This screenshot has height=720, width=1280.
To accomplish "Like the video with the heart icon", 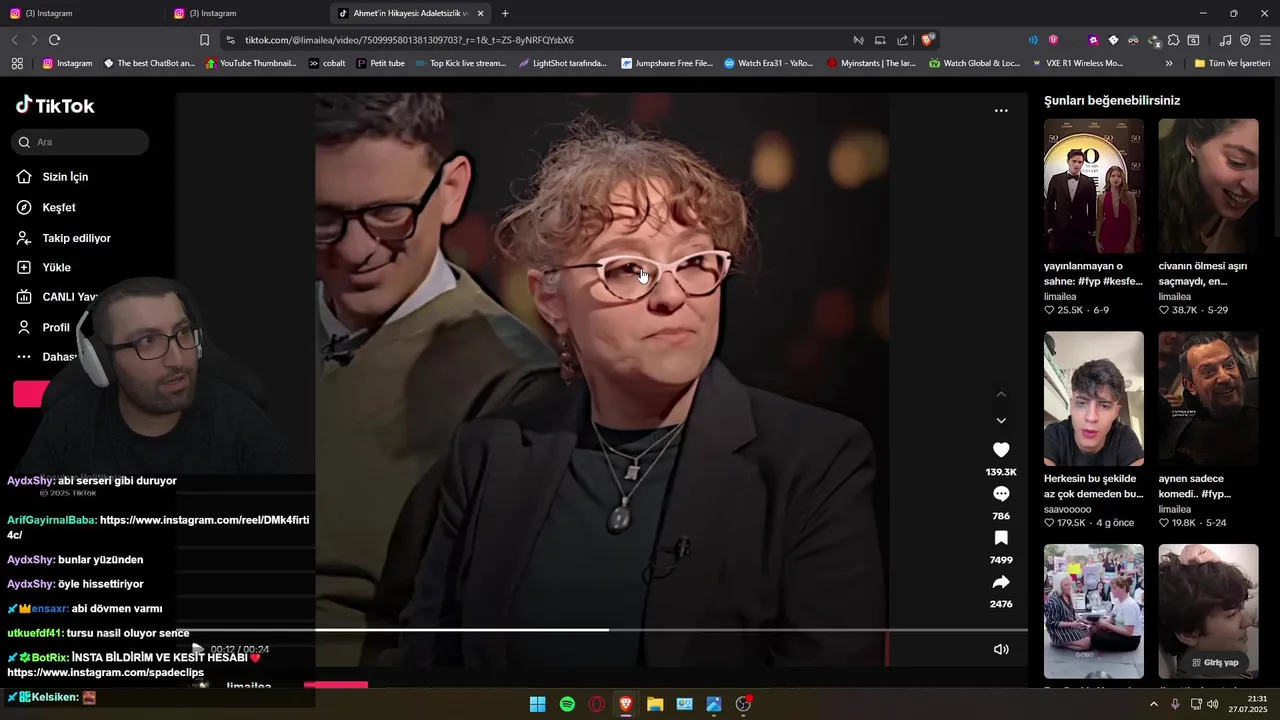I will [1001, 450].
